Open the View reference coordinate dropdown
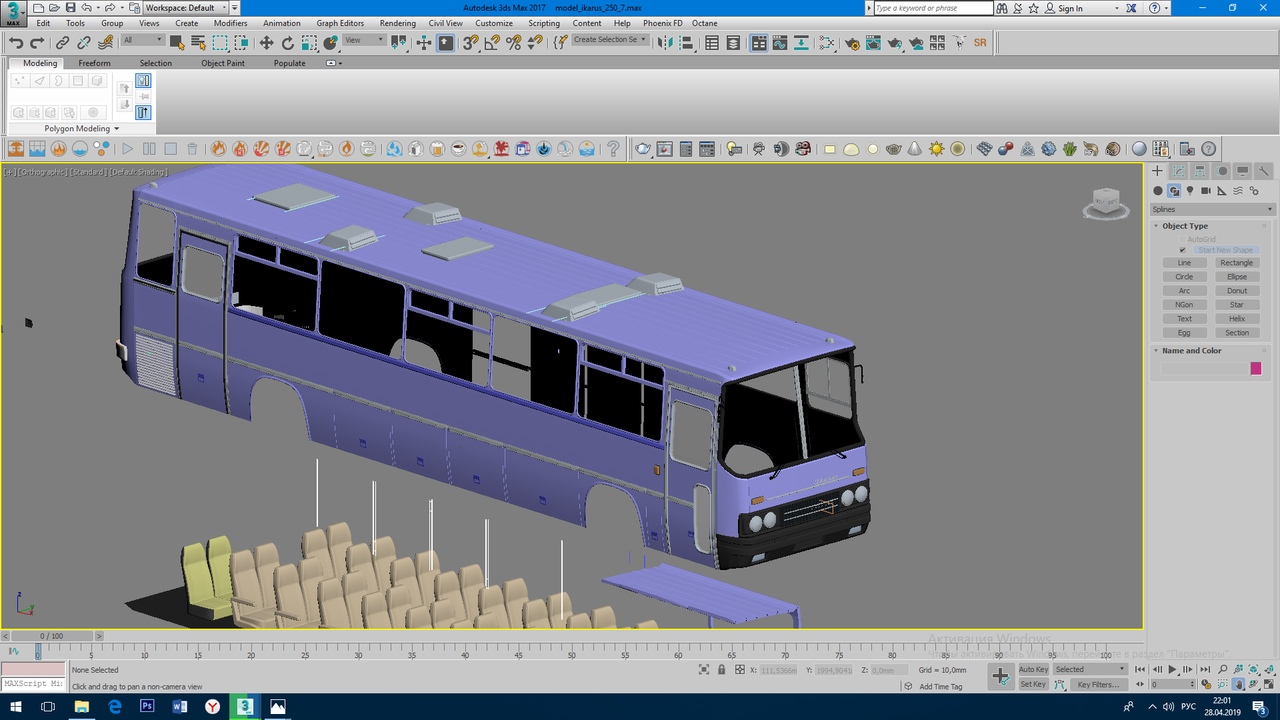The height and width of the screenshot is (720, 1280). pos(364,41)
